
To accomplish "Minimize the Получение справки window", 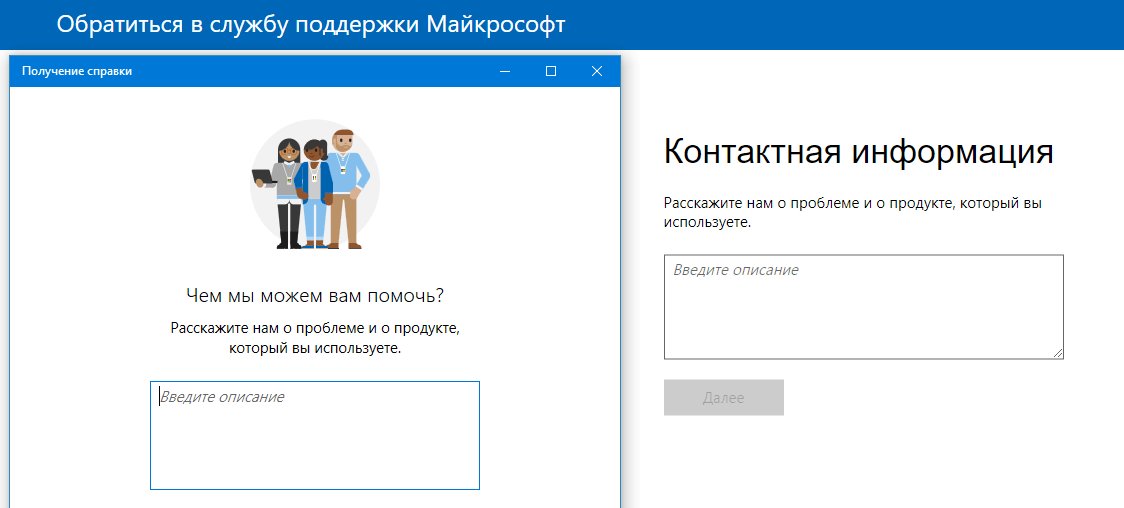I will click(x=505, y=71).
